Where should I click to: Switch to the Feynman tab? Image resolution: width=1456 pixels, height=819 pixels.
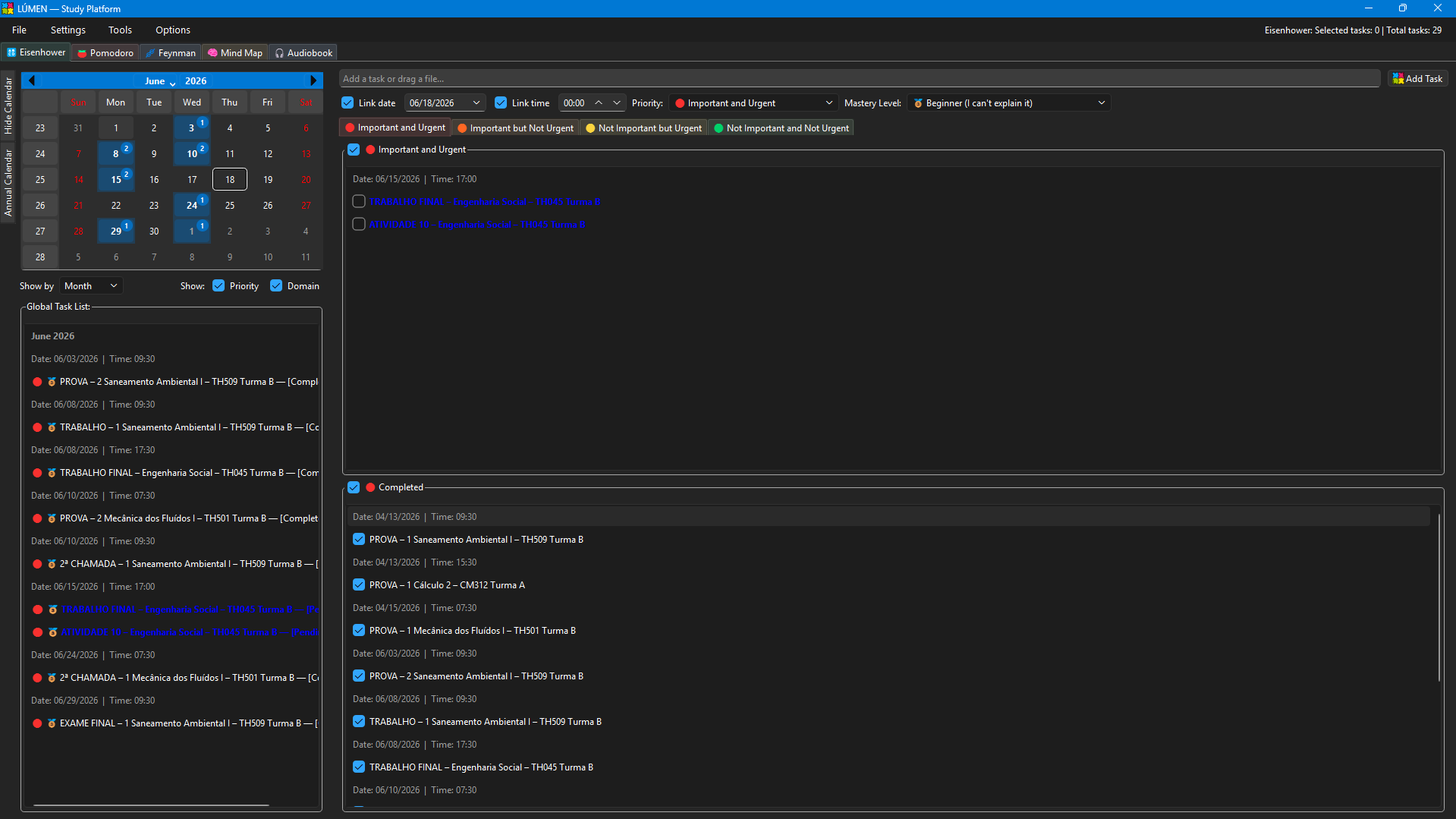171,53
